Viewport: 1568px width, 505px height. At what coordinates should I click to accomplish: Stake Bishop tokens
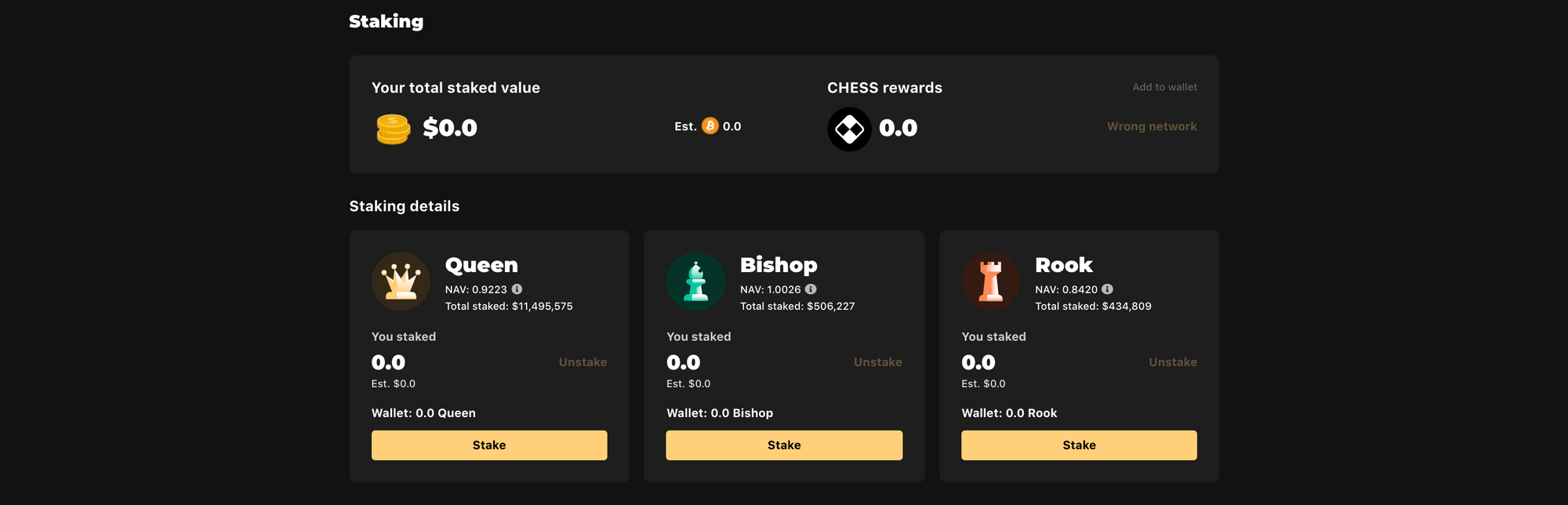pyautogui.click(x=784, y=445)
